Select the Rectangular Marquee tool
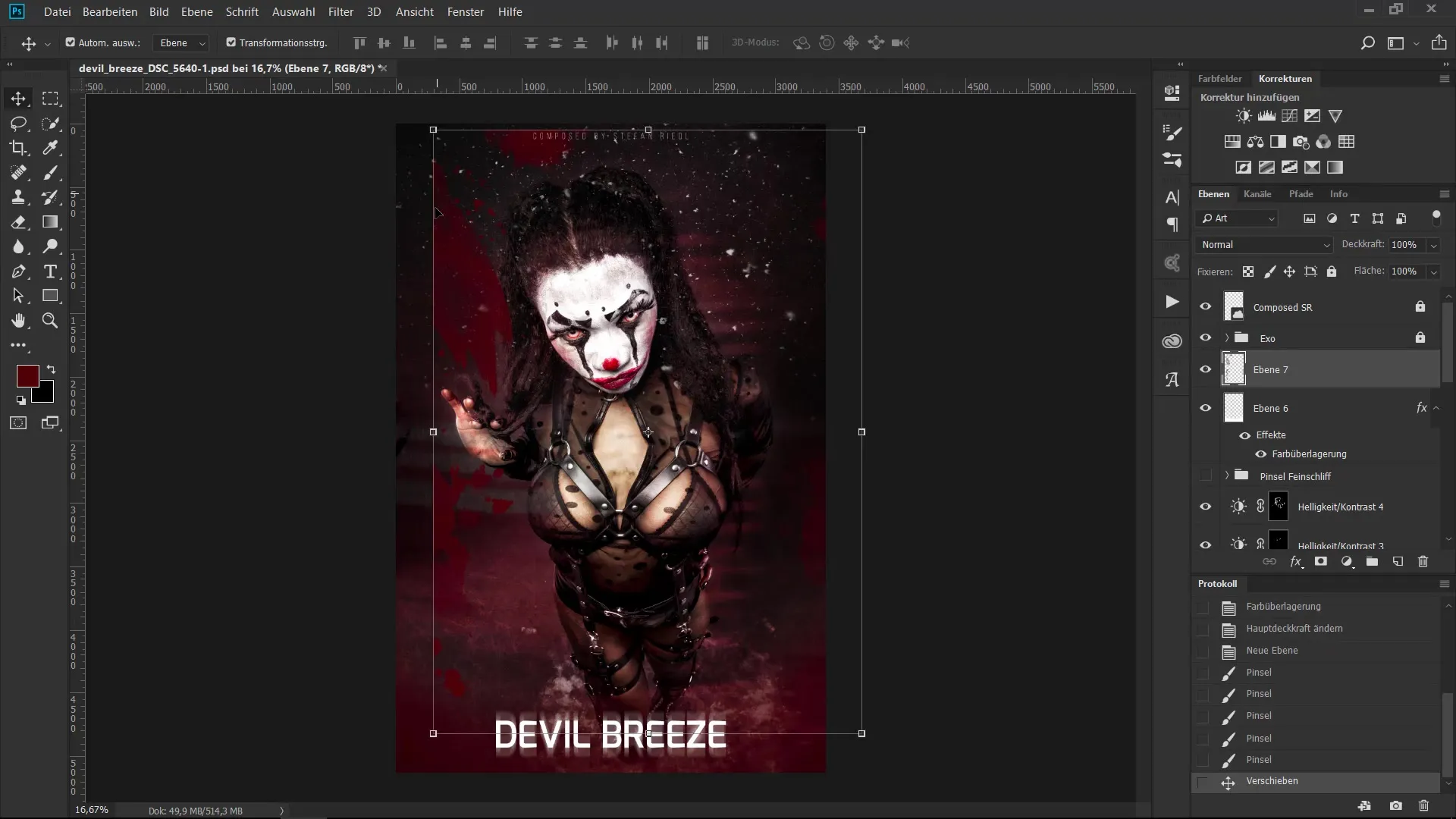The width and height of the screenshot is (1456, 819). (50, 99)
